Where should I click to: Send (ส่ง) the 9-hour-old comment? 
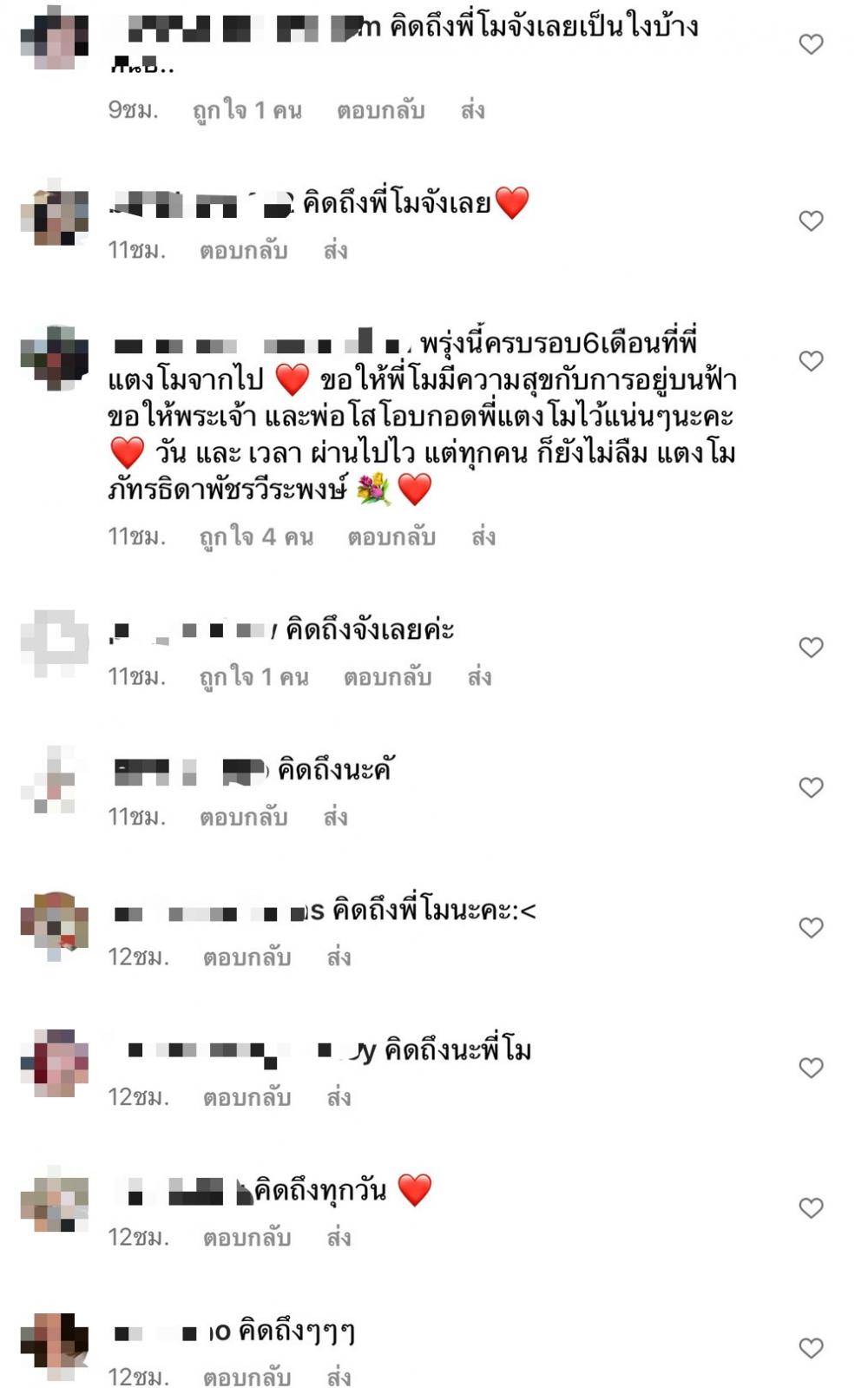(473, 111)
